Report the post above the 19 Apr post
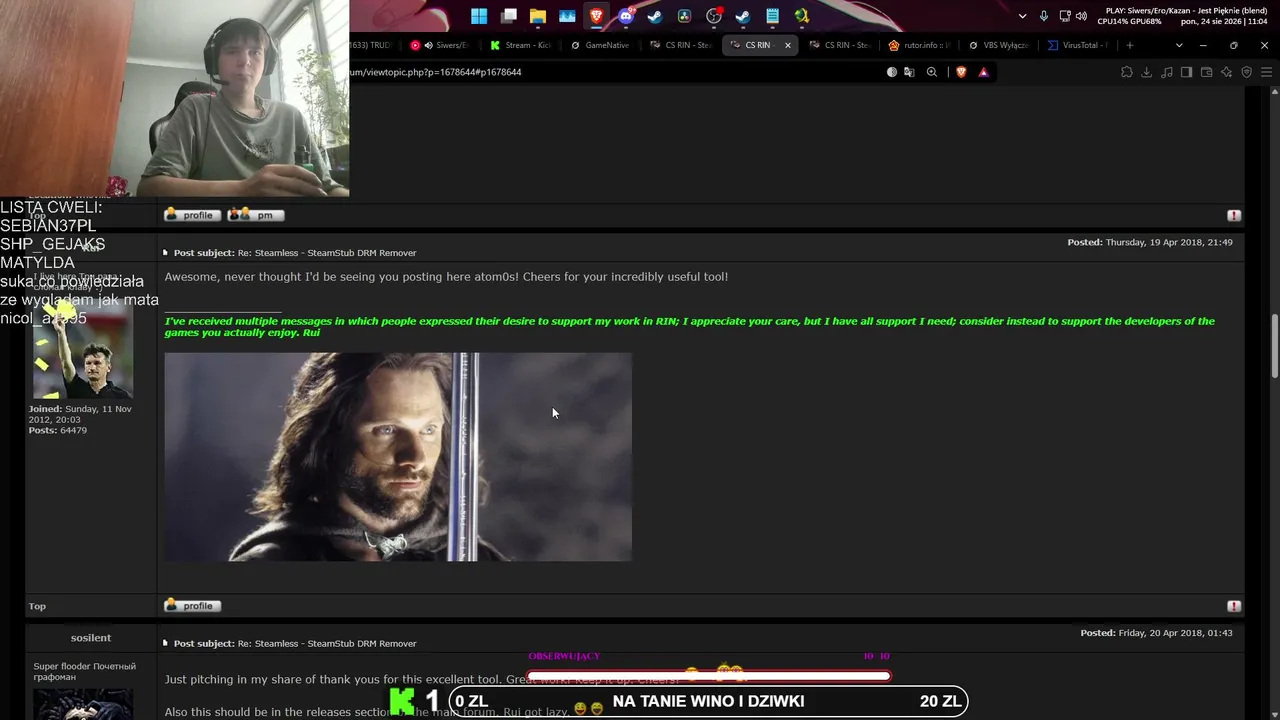 pos(1234,216)
